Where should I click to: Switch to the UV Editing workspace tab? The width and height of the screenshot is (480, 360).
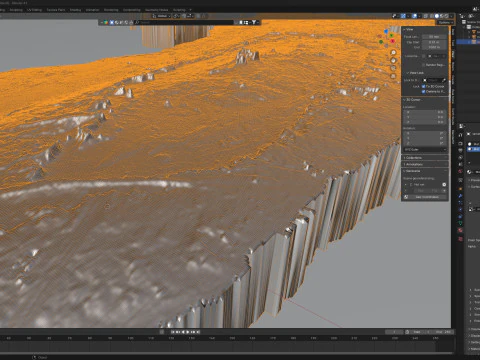34,10
